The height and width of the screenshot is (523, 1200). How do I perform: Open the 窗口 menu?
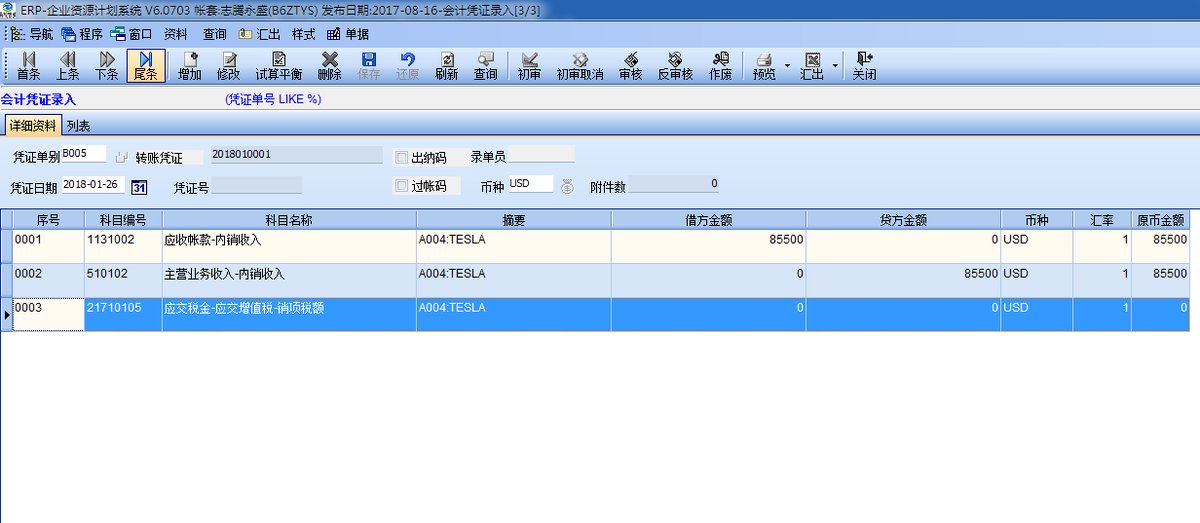(x=132, y=33)
